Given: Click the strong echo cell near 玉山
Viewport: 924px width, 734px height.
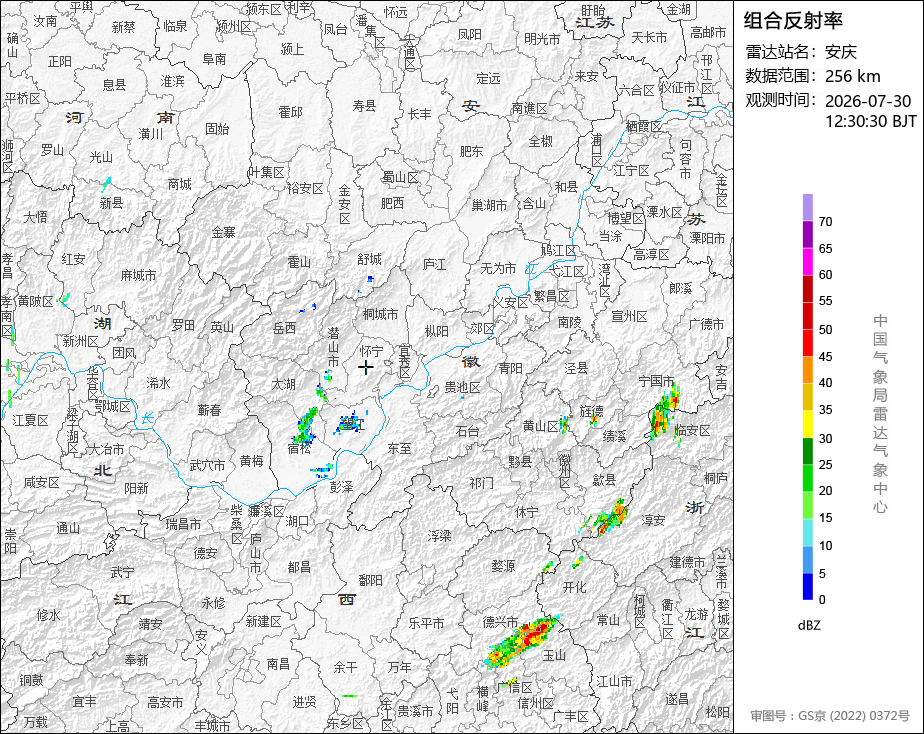Looking at the screenshot, I should (x=521, y=642).
